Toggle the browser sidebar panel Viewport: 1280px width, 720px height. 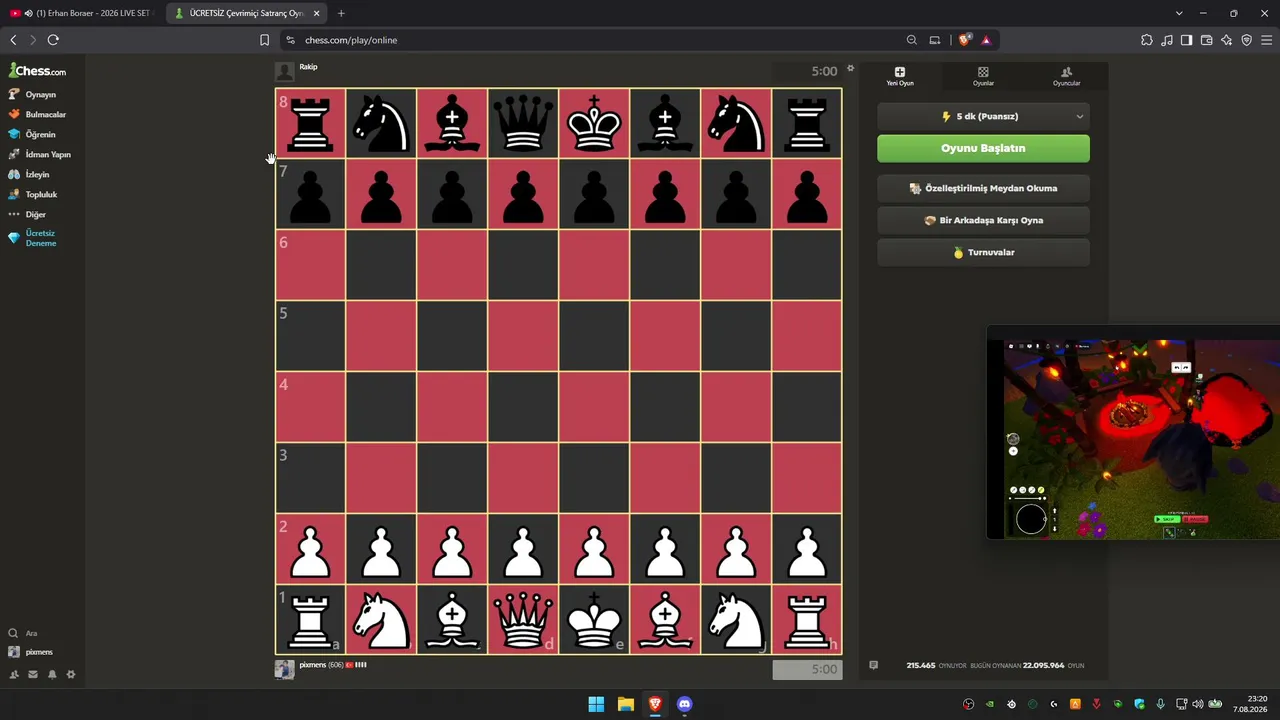(1187, 40)
